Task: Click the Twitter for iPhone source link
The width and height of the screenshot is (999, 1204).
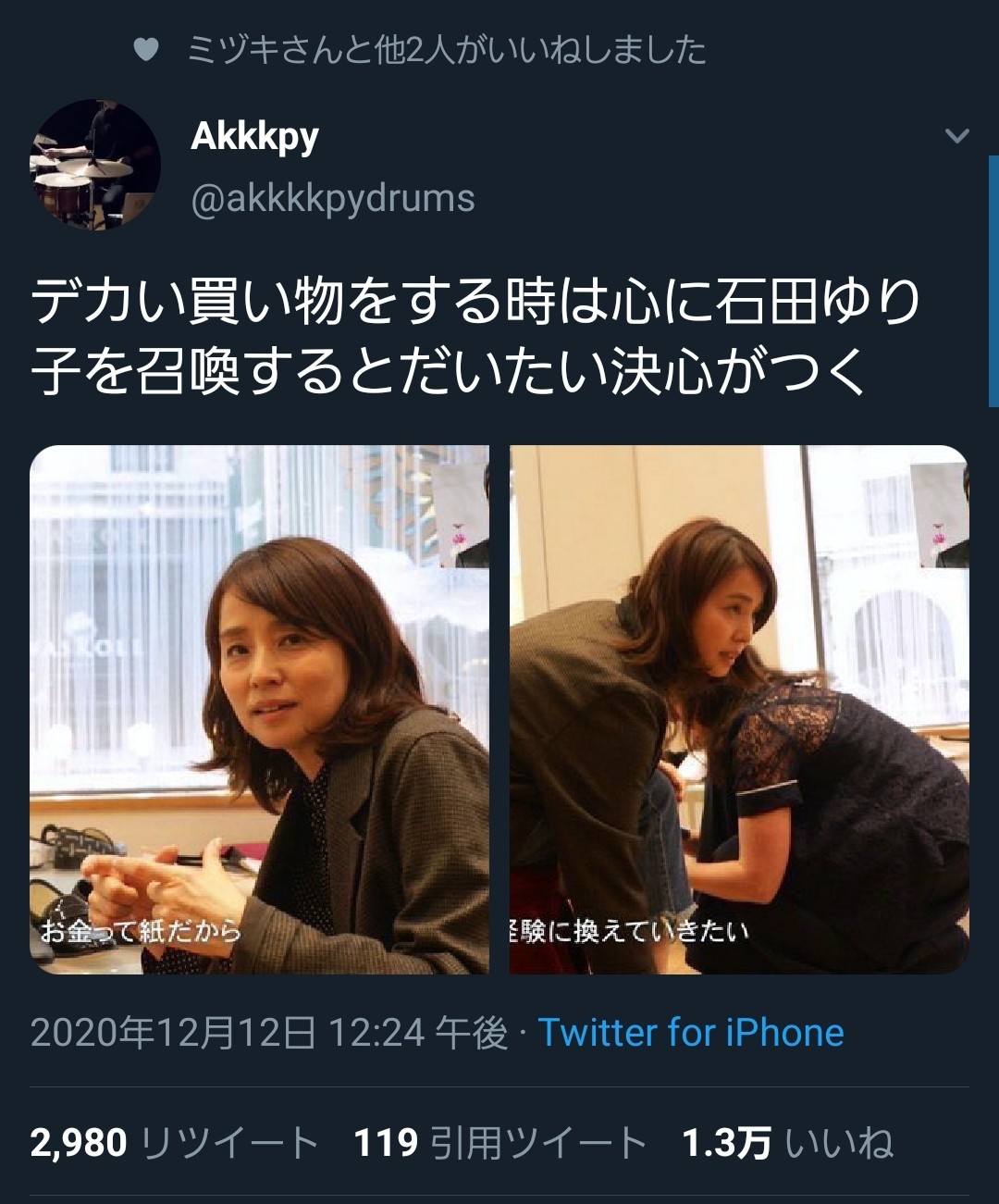Action: click(691, 1032)
